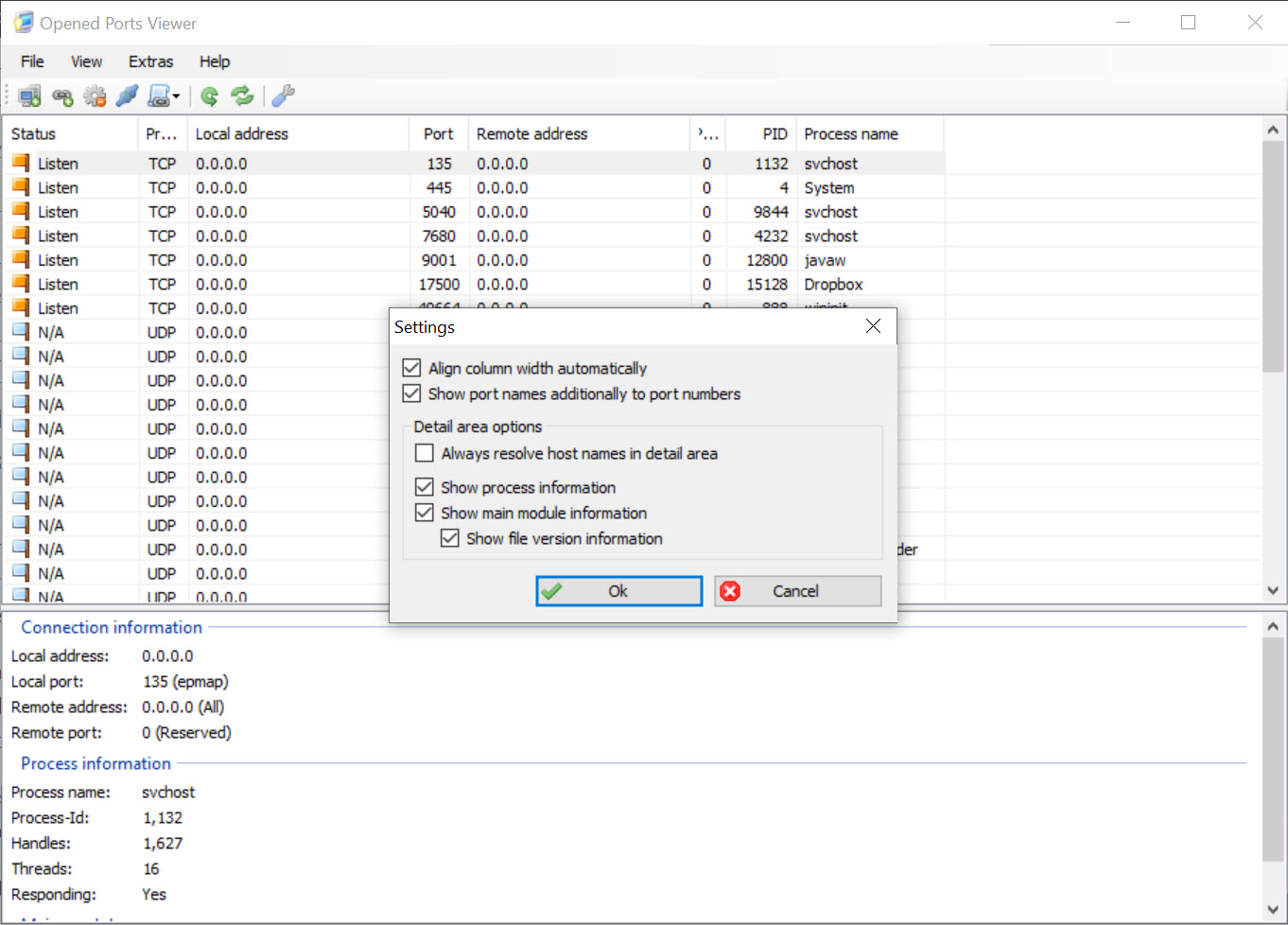Sort the list by the Port column header
Screen dimensions: 1288x925
438,134
